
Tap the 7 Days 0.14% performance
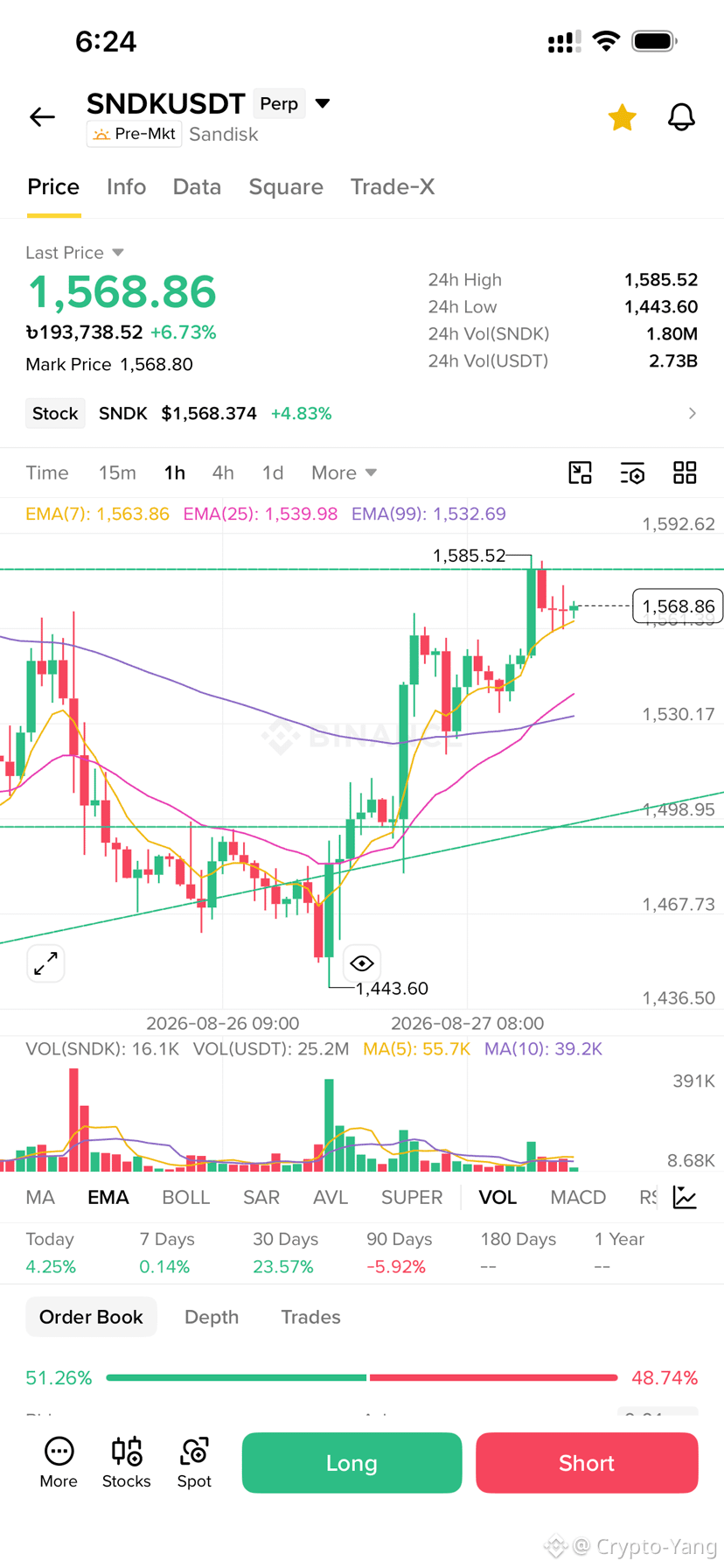tap(167, 1253)
